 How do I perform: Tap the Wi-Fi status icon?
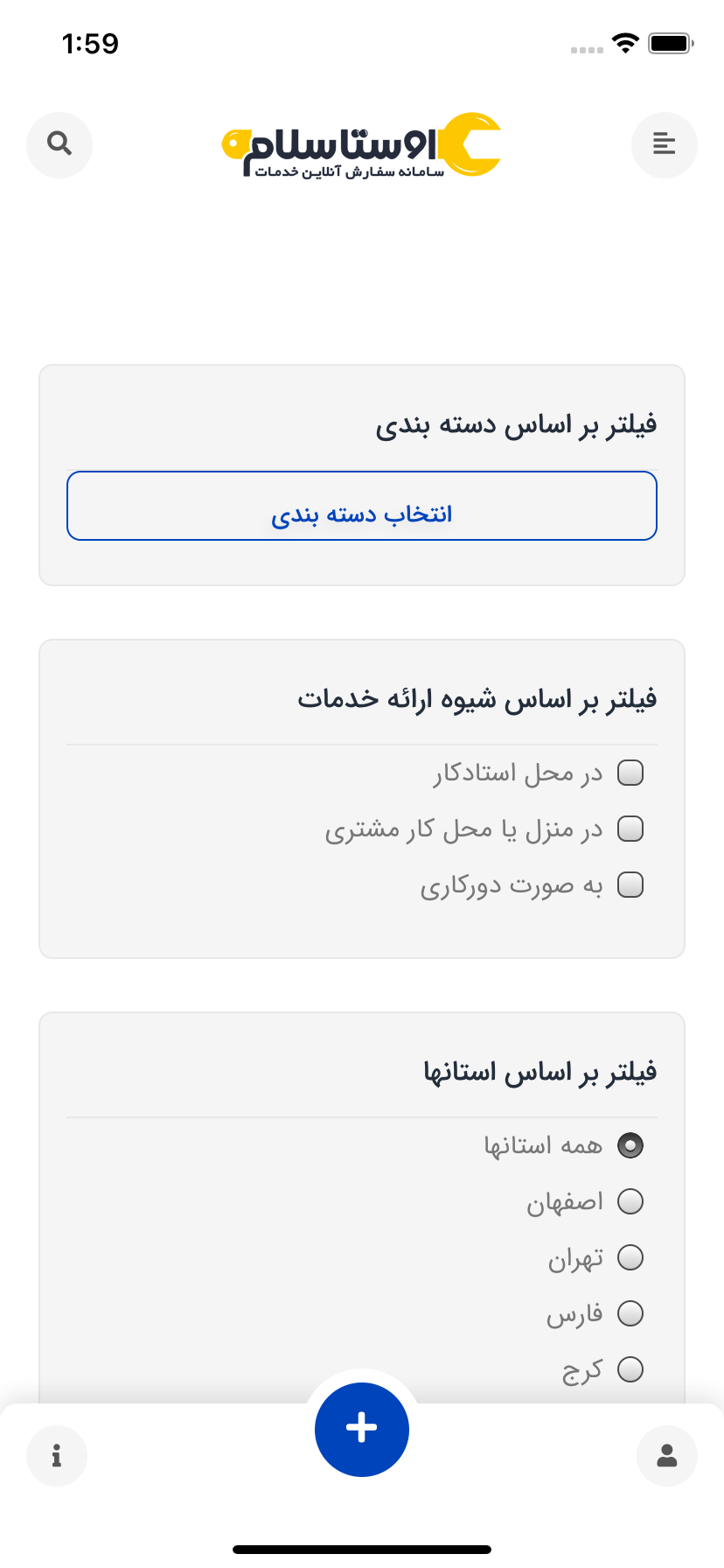coord(625,43)
